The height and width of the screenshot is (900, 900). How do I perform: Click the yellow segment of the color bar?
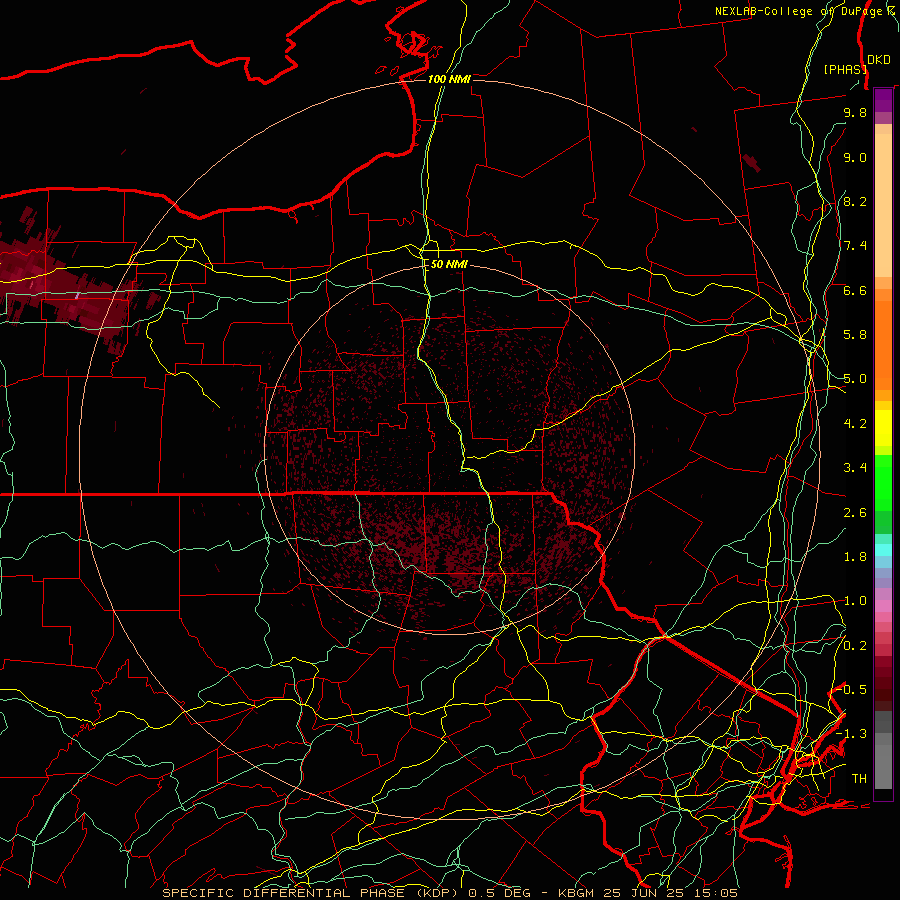point(883,428)
